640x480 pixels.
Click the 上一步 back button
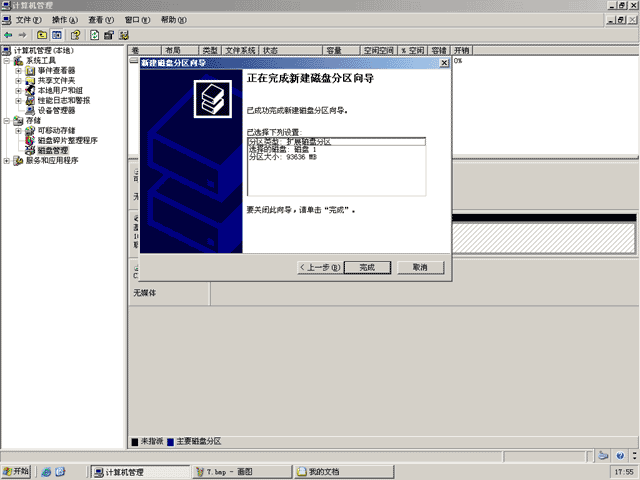pos(320,268)
